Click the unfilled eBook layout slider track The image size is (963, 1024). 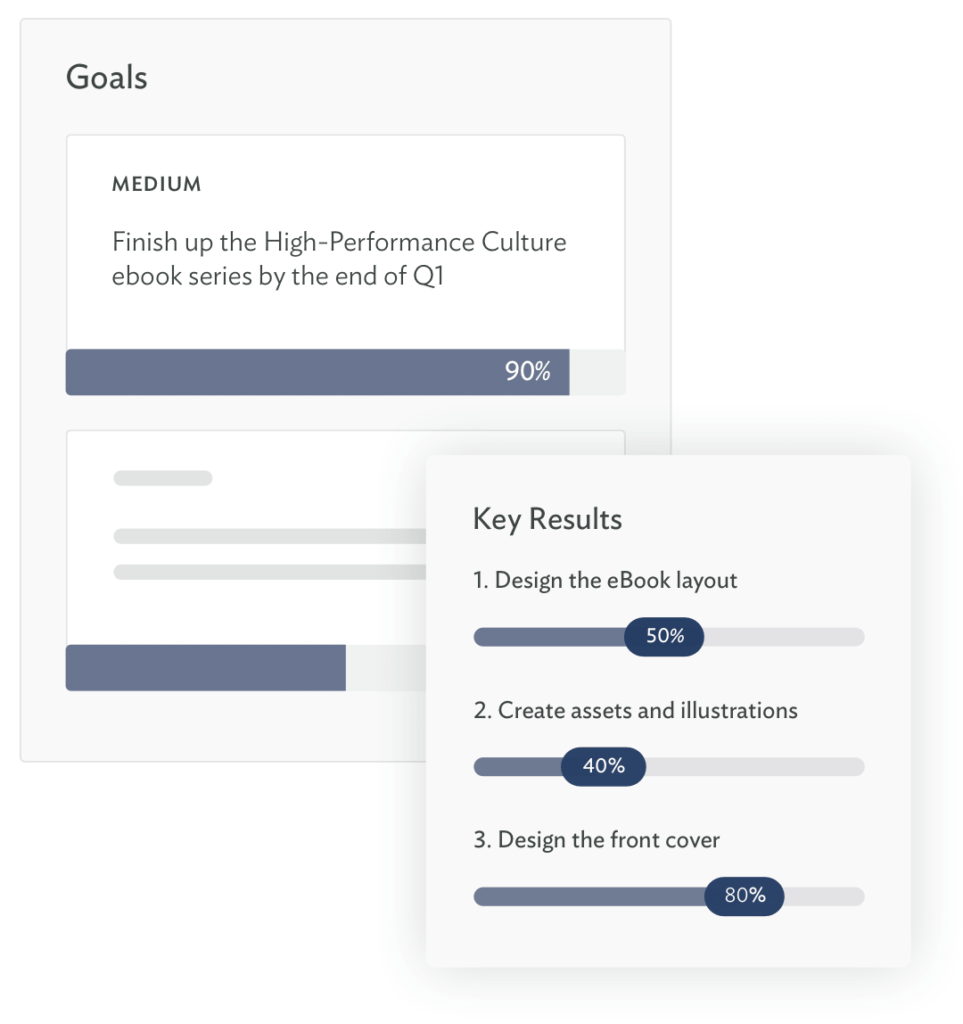pyautogui.click(x=783, y=637)
